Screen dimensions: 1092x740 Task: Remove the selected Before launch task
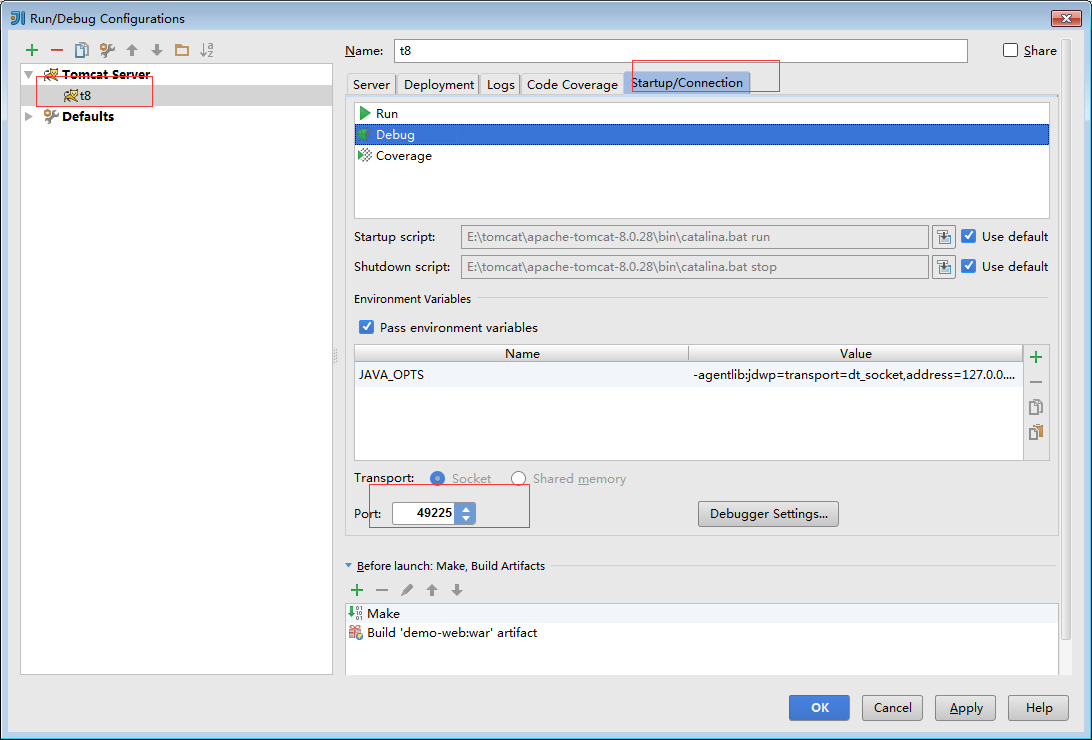[x=382, y=590]
